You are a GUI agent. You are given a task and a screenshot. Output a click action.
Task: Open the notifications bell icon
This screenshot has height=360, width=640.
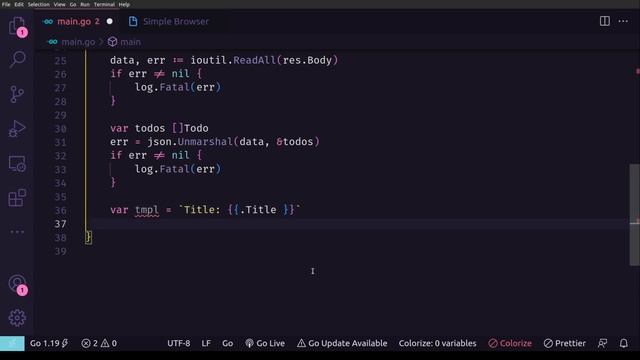point(624,343)
